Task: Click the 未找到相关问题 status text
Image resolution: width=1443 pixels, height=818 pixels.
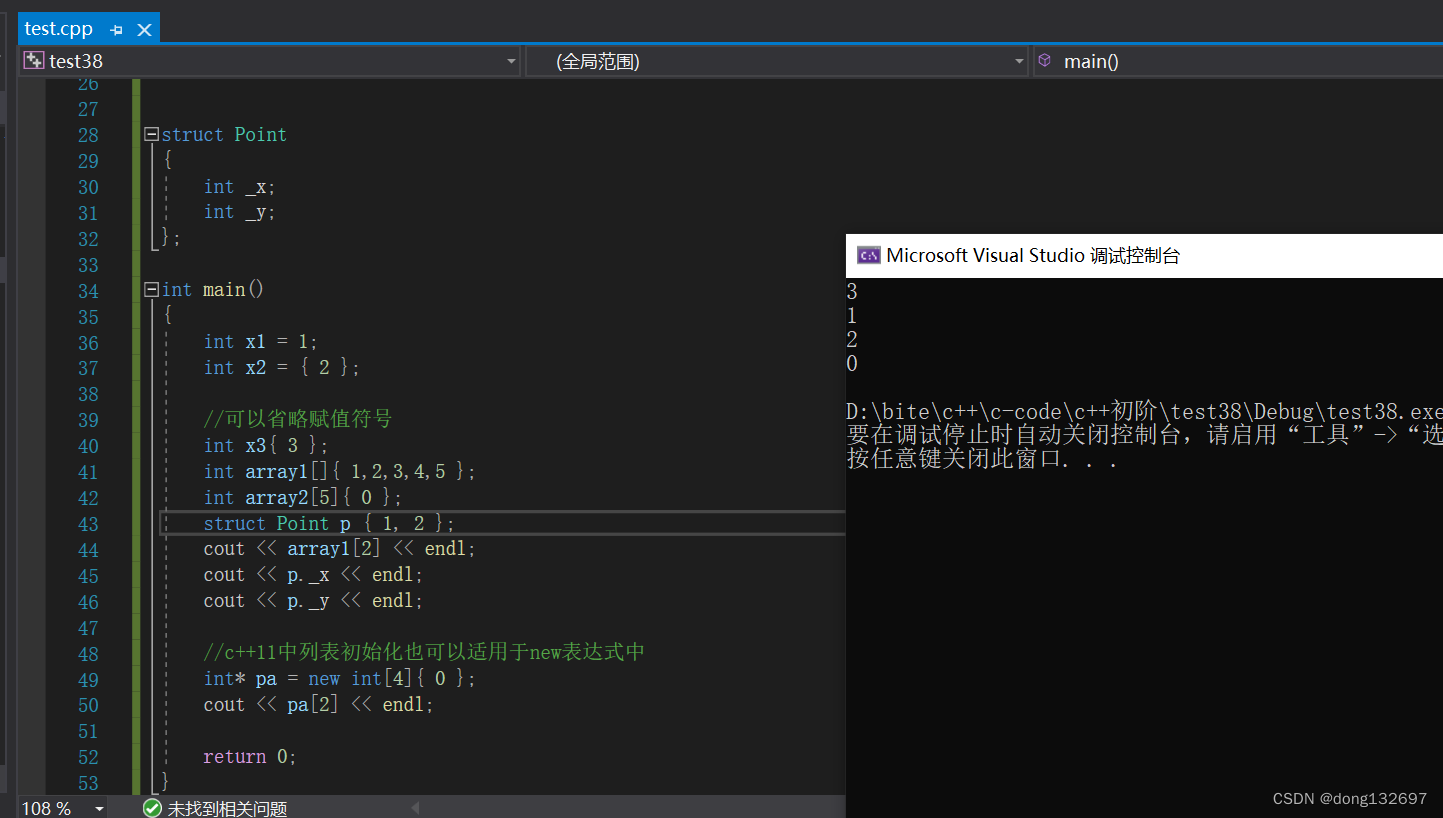Action: pyautogui.click(x=227, y=808)
